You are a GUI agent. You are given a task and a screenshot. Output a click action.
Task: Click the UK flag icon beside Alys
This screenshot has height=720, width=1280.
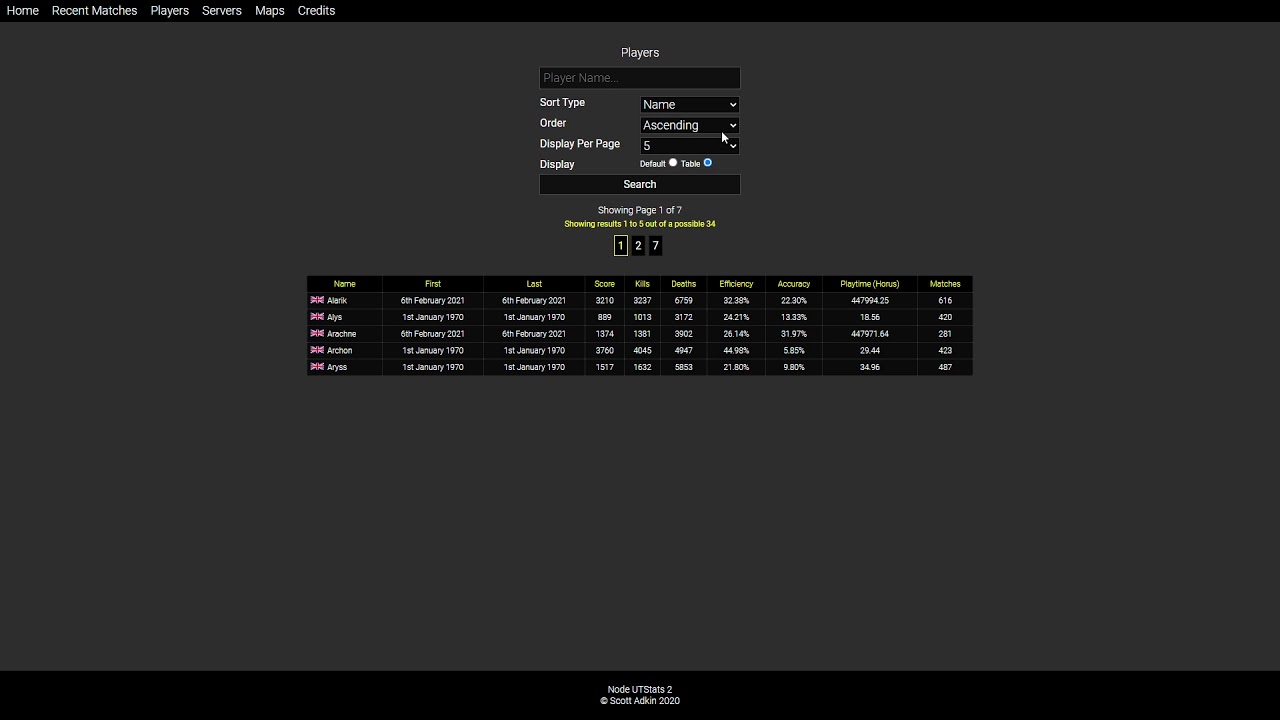317,317
